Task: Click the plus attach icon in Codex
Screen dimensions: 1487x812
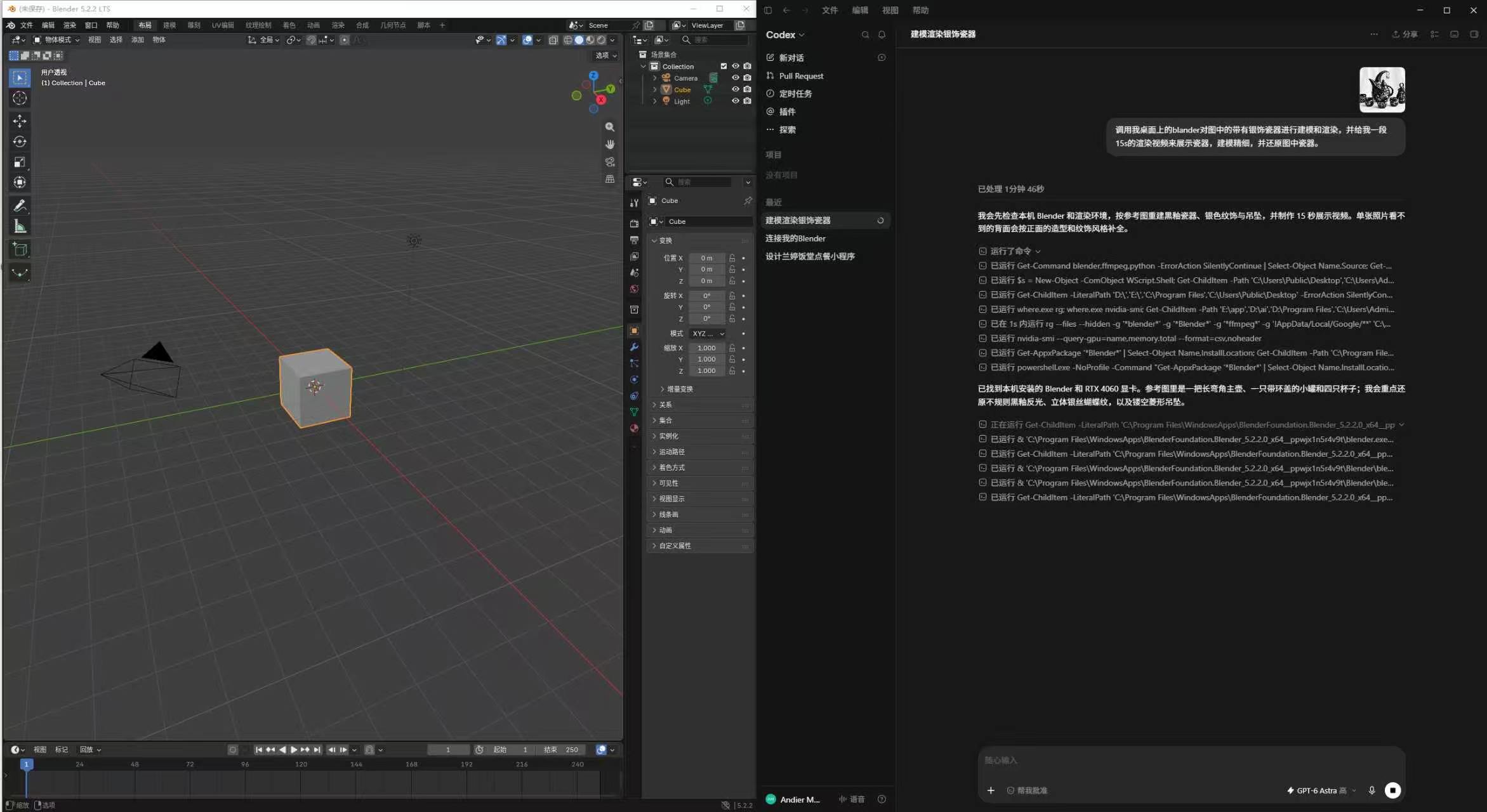Action: point(991,790)
